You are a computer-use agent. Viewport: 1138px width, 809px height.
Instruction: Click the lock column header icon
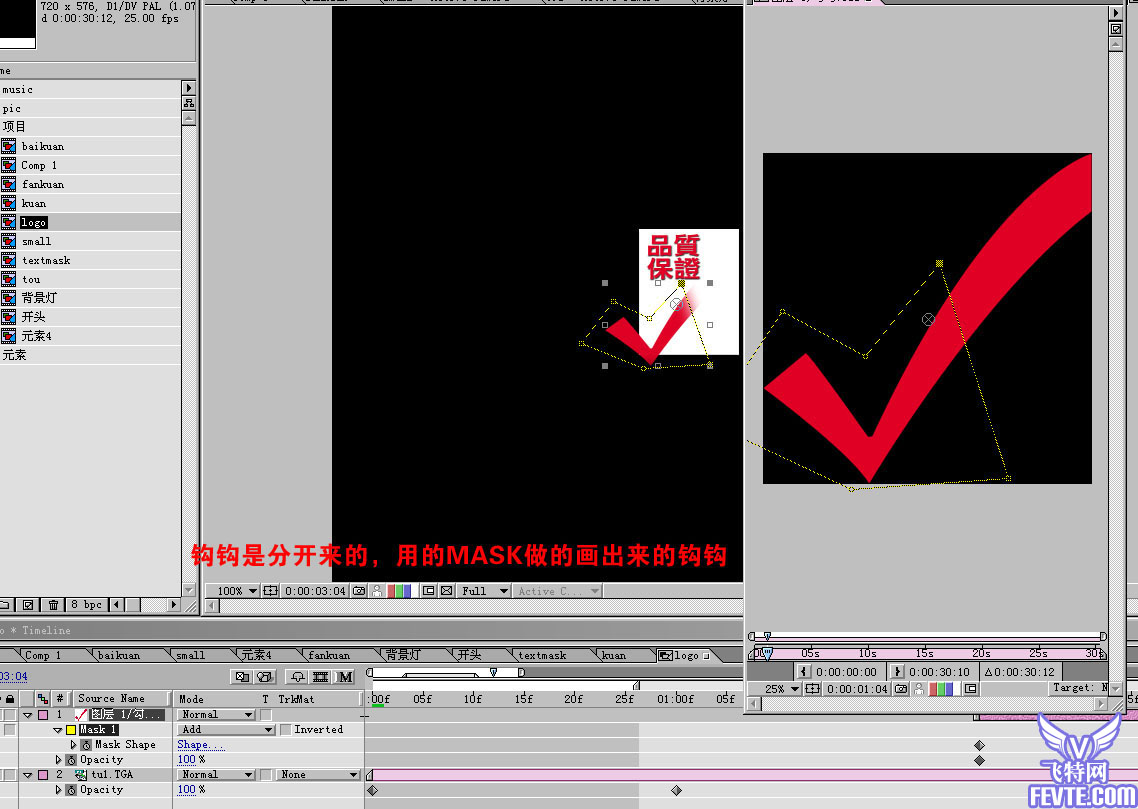point(9,699)
